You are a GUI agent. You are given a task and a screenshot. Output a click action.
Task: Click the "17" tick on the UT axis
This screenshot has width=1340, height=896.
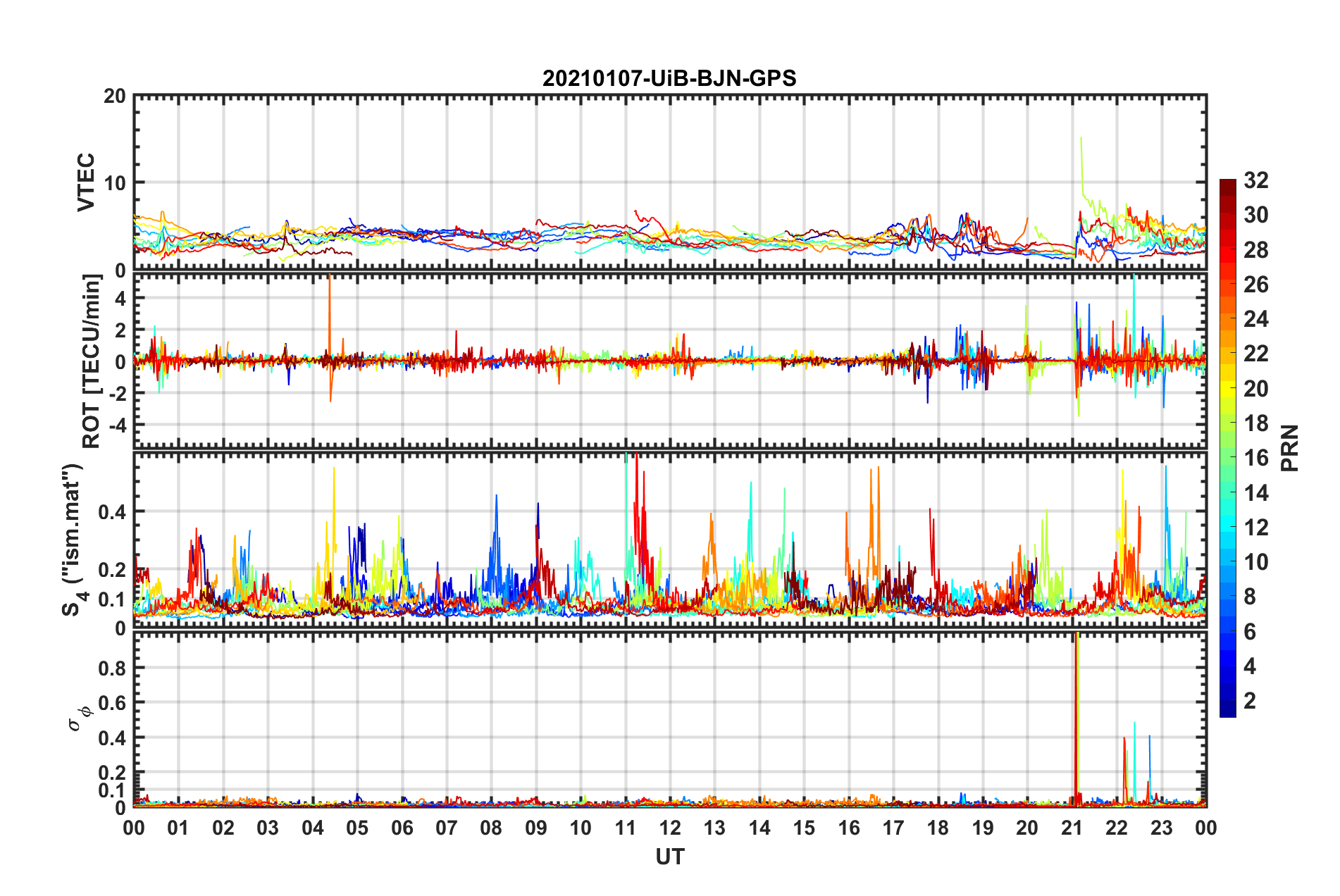pos(893,828)
